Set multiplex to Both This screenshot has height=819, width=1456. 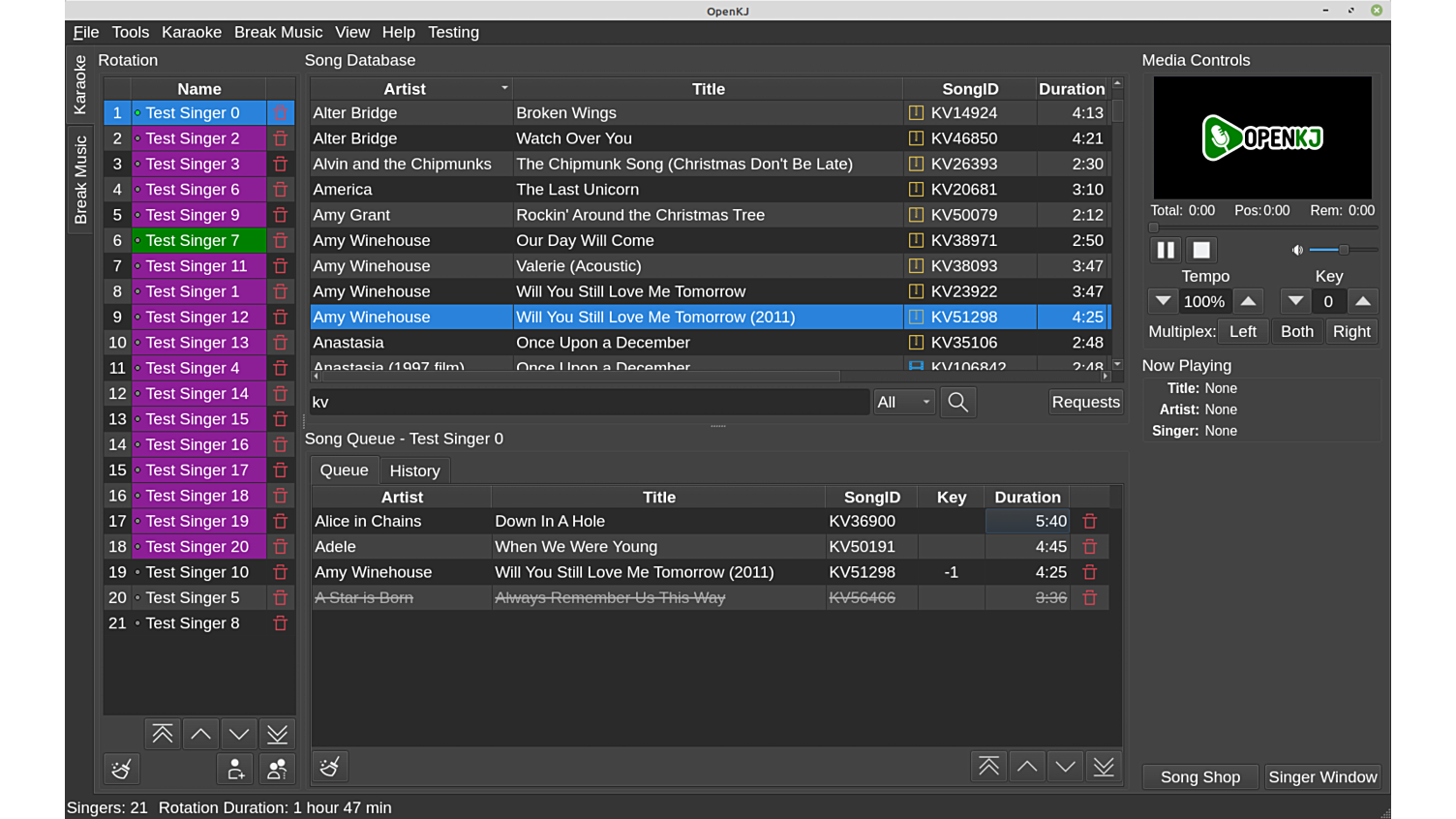click(1297, 331)
